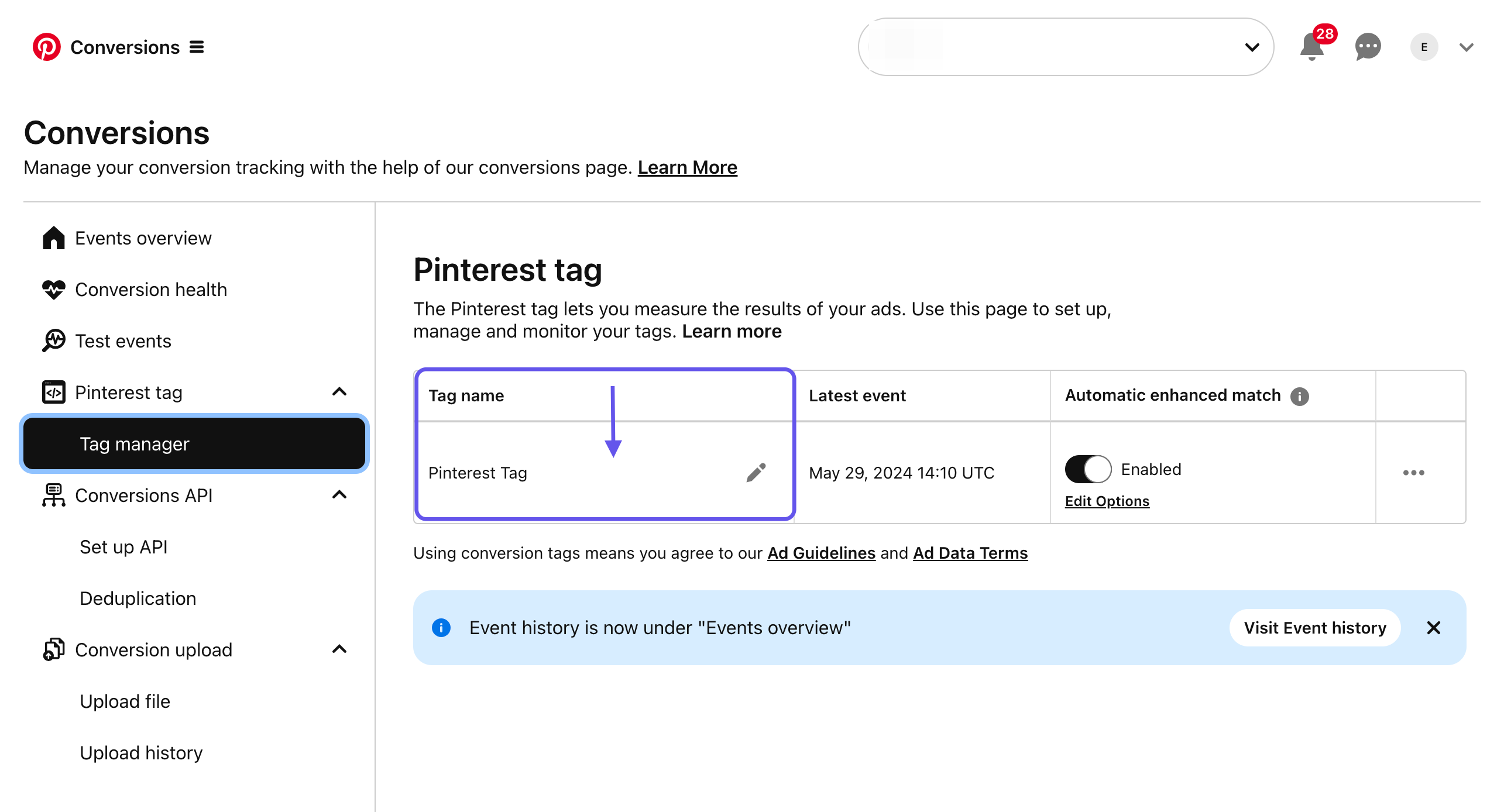Click the Conversion upload documents icon
Viewport: 1504px width, 812px height.
[54, 649]
